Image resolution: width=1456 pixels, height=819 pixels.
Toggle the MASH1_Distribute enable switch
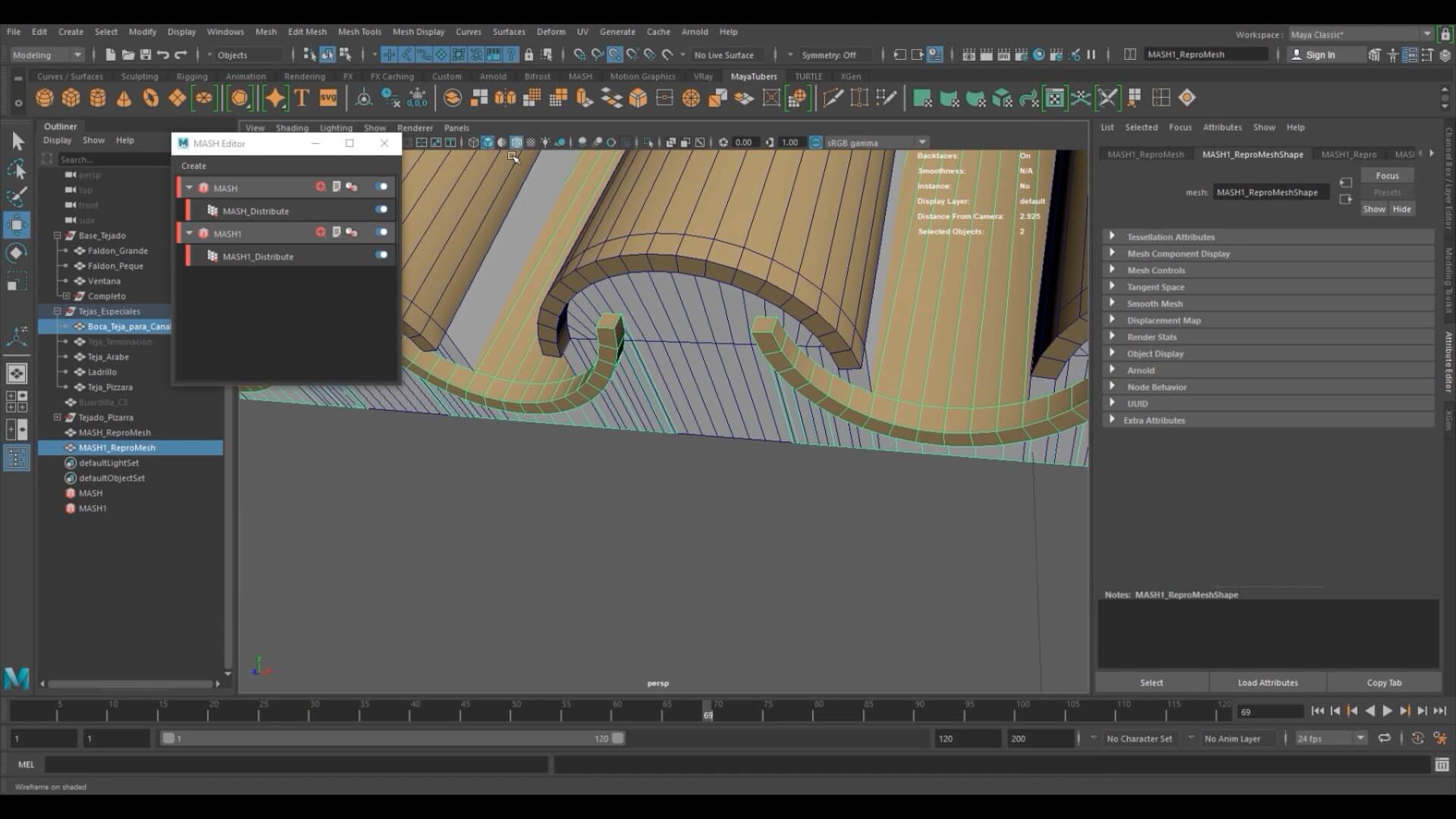tap(381, 256)
